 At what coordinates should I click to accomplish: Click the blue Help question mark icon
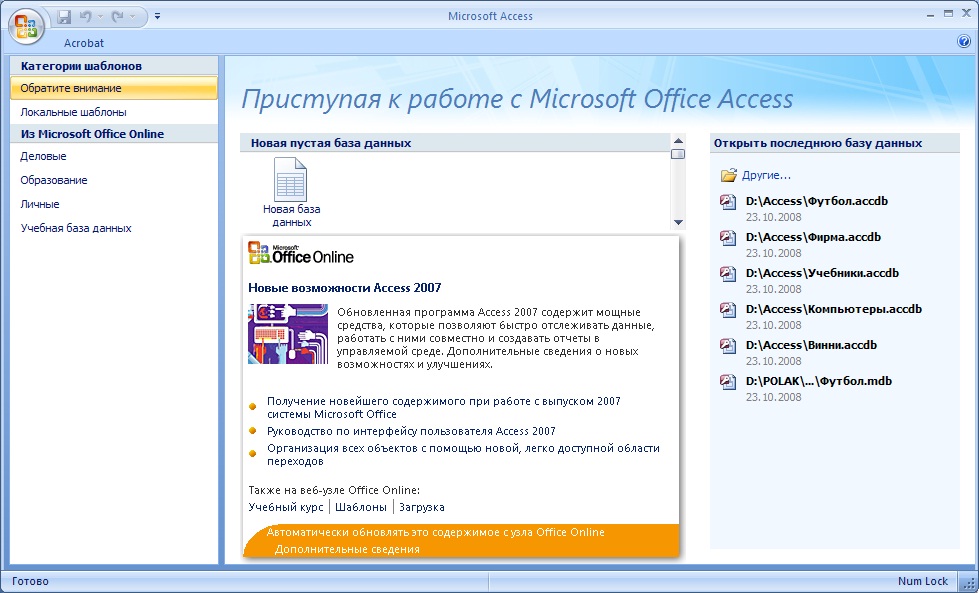963,41
